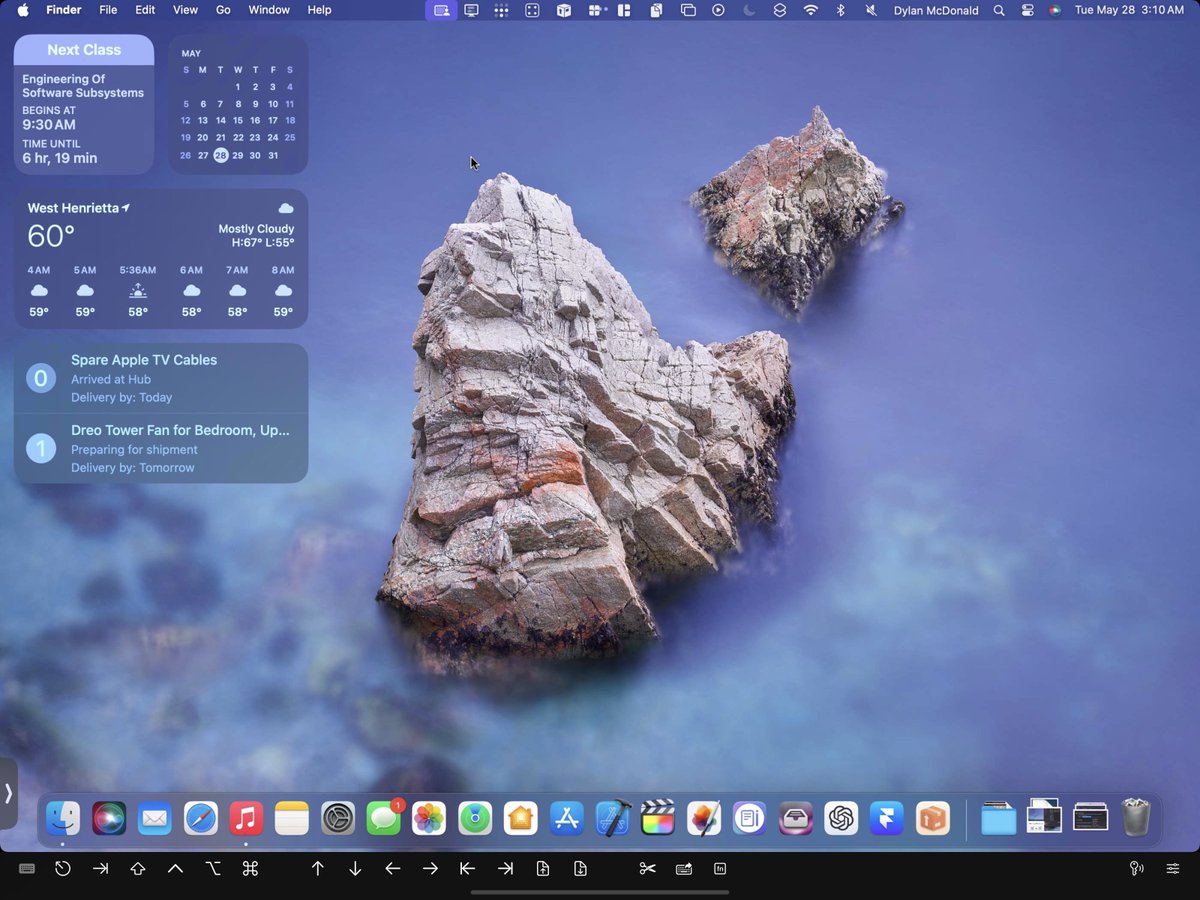Open Find My from the dock
Image resolution: width=1200 pixels, height=900 pixels.
click(x=475, y=818)
